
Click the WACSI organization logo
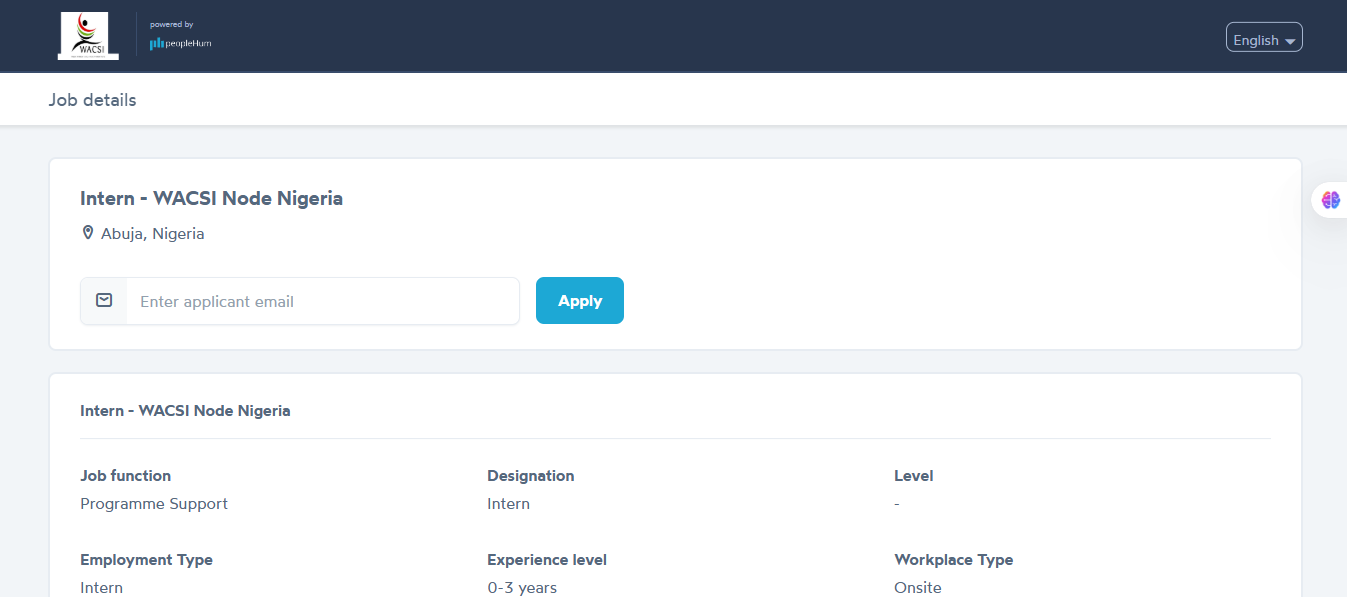pos(88,35)
